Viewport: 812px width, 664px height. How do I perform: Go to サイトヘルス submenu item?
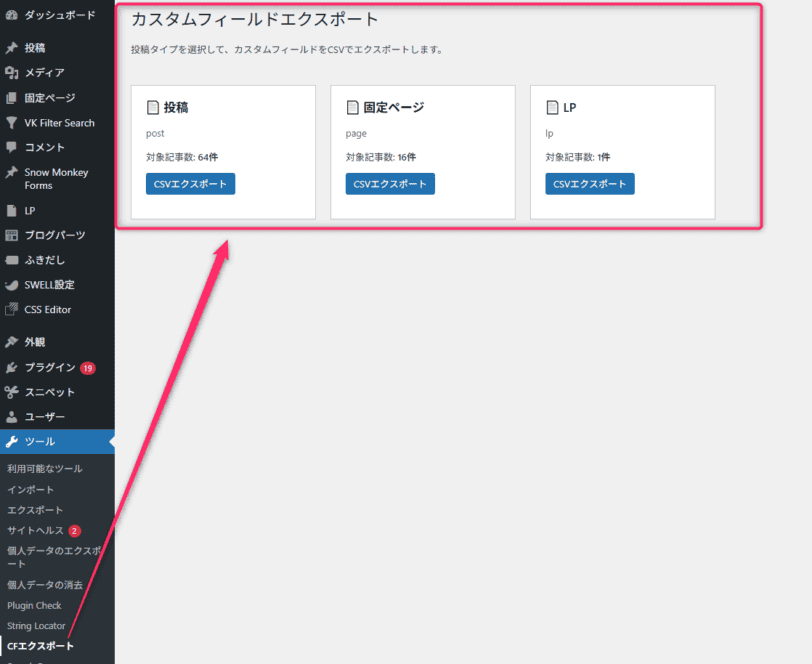click(35, 530)
